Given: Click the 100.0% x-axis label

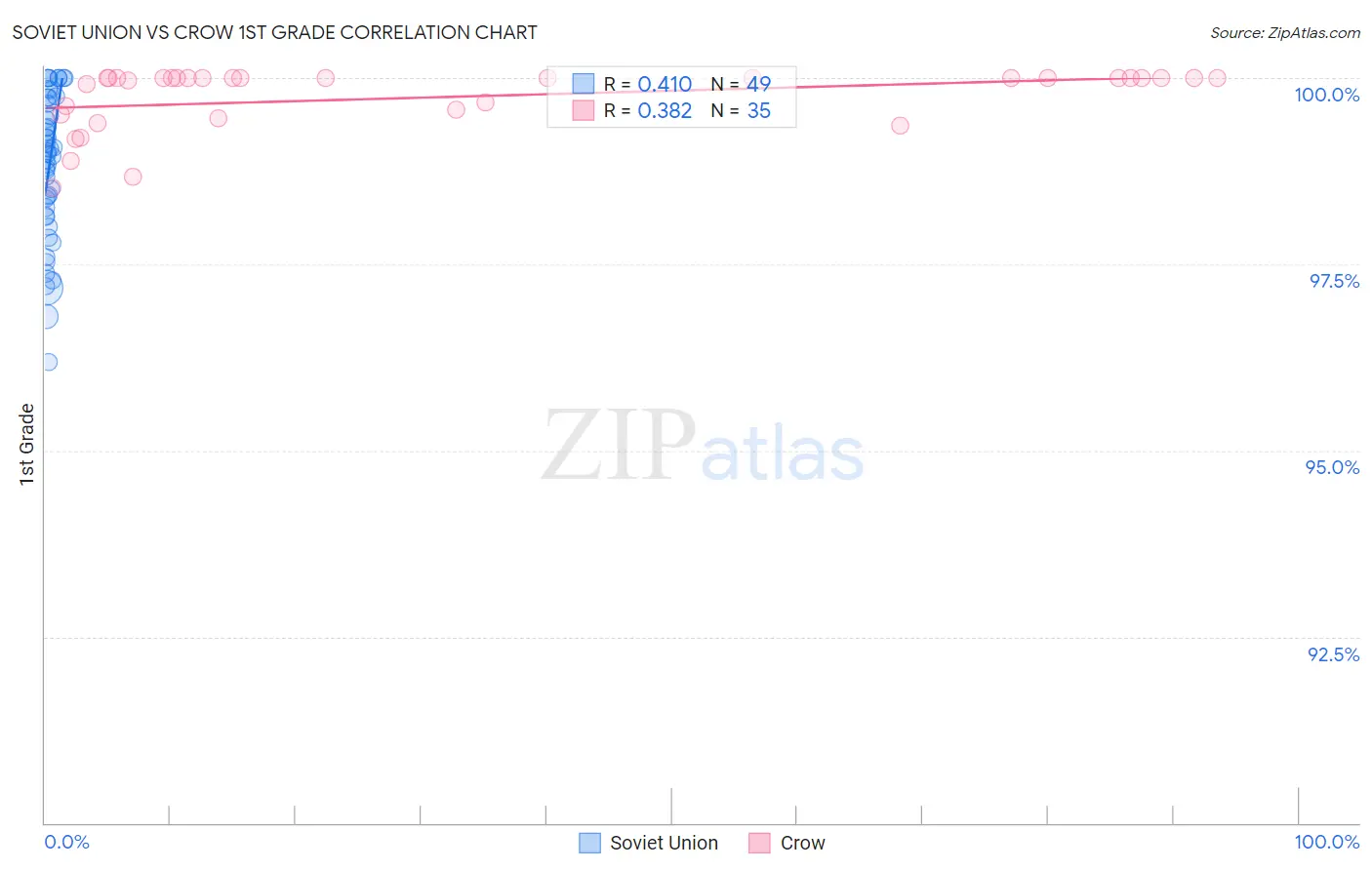Looking at the screenshot, I should (1326, 842).
